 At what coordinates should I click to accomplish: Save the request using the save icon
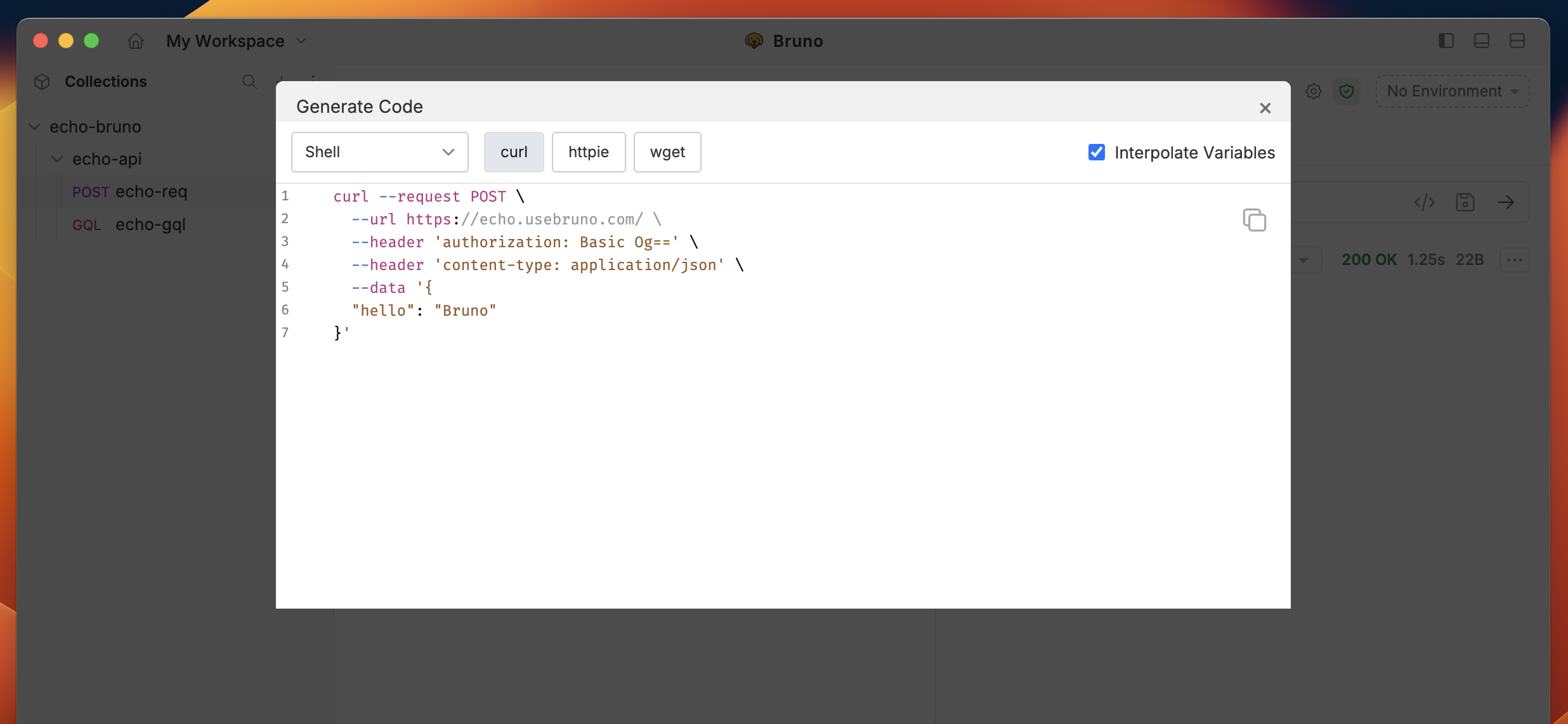1465,202
